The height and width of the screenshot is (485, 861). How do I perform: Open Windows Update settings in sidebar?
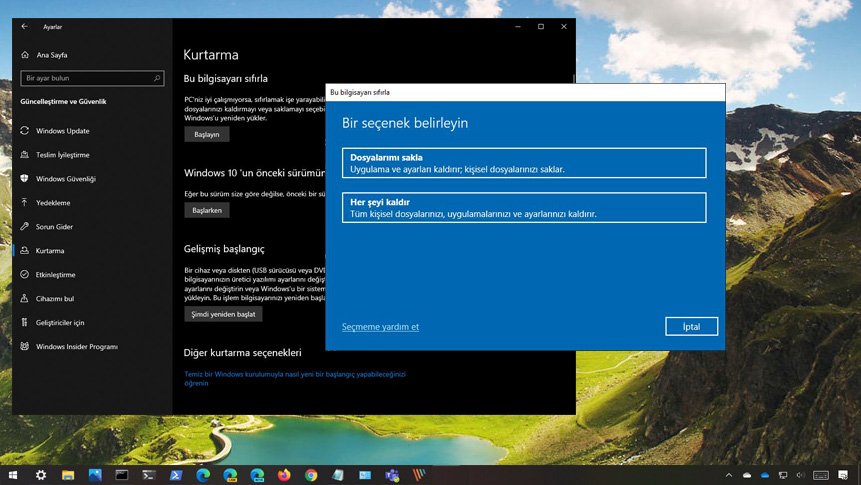coord(62,131)
